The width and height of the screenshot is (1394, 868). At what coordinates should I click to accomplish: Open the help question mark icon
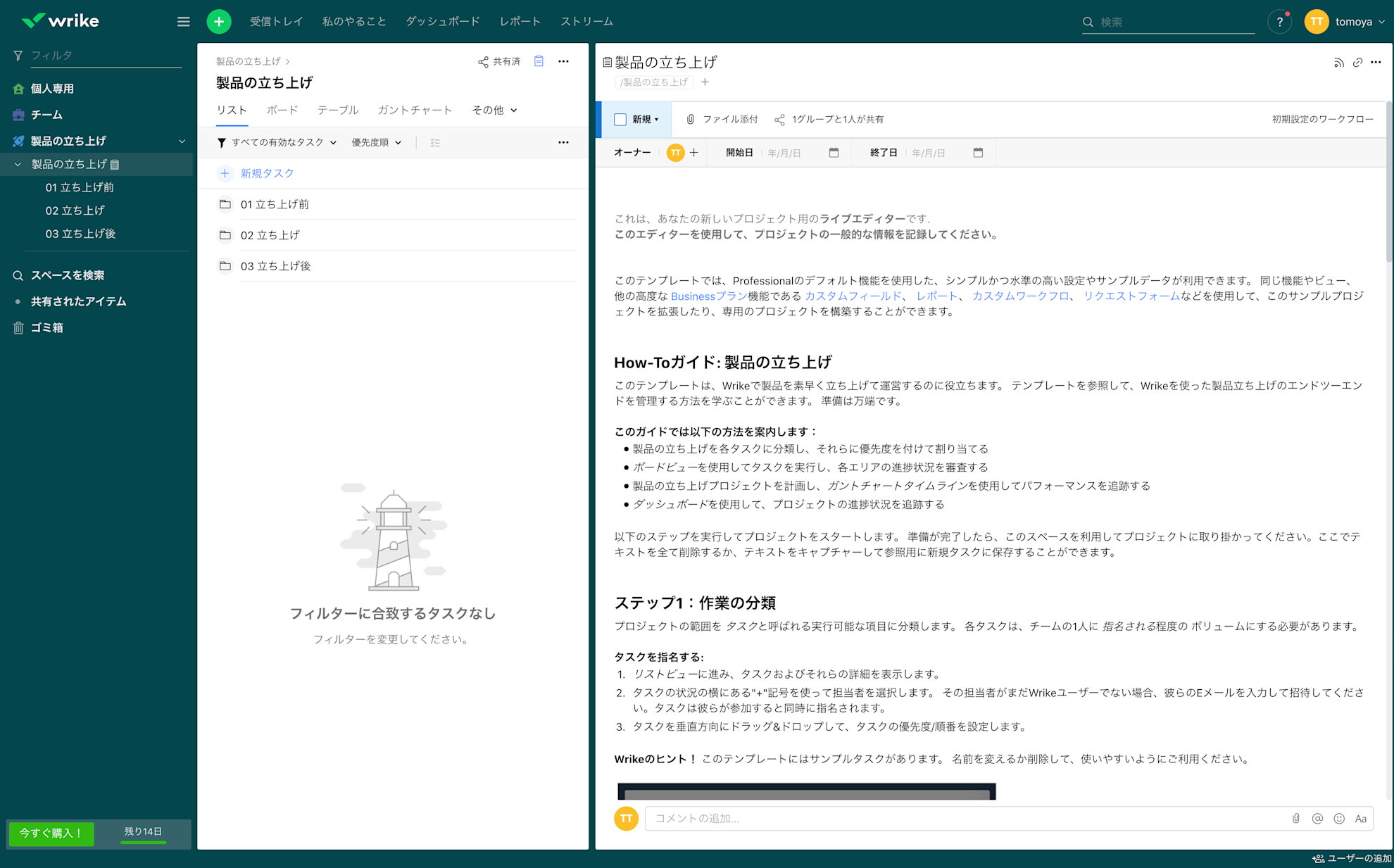point(1279,22)
